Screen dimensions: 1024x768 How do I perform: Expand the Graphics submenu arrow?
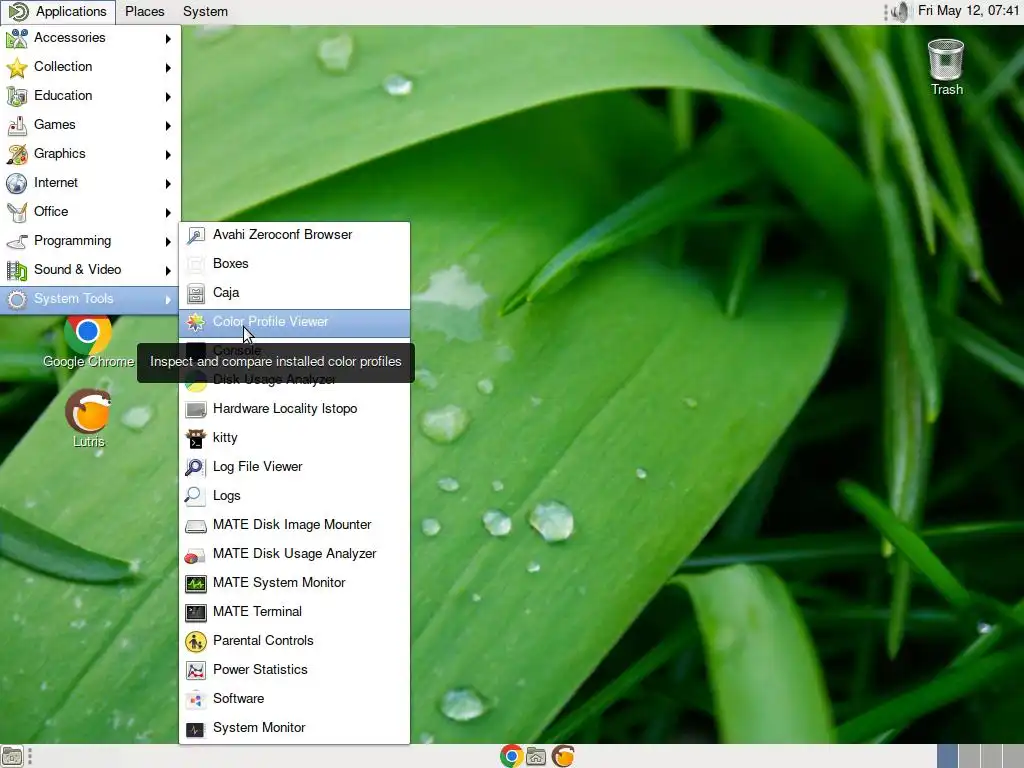(x=168, y=154)
